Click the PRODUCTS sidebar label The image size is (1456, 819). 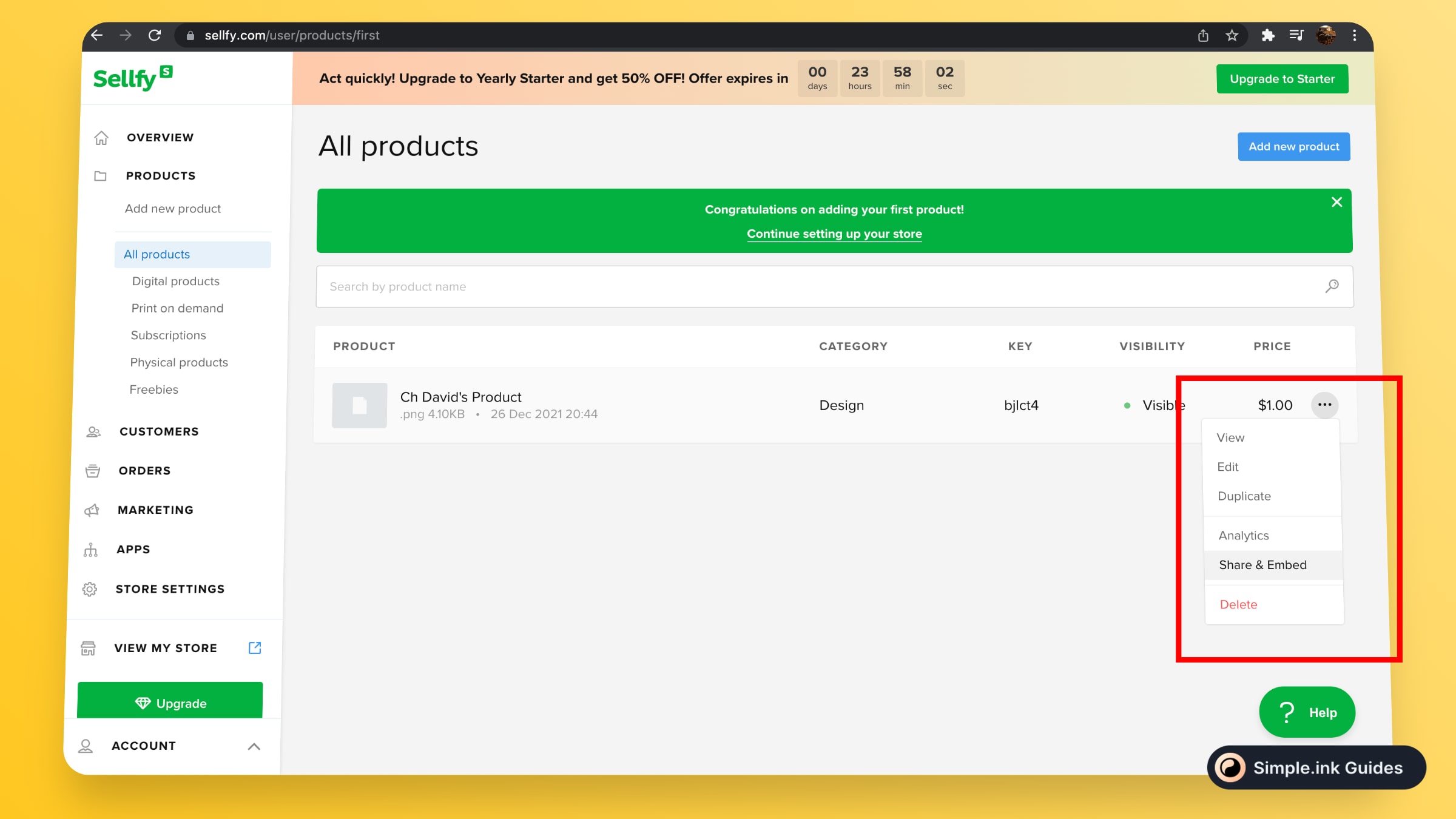coord(161,176)
